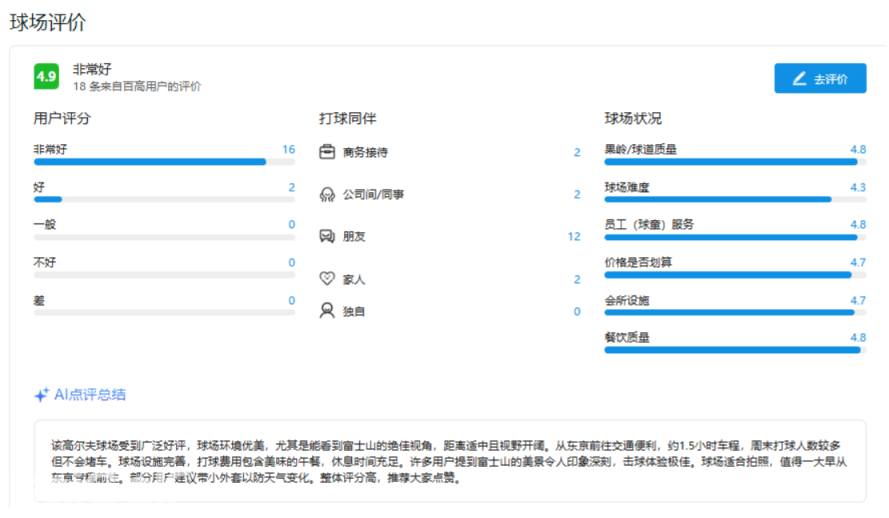Click the AI点评总结 sparkle icon
The image size is (889, 518).
click(x=41, y=394)
